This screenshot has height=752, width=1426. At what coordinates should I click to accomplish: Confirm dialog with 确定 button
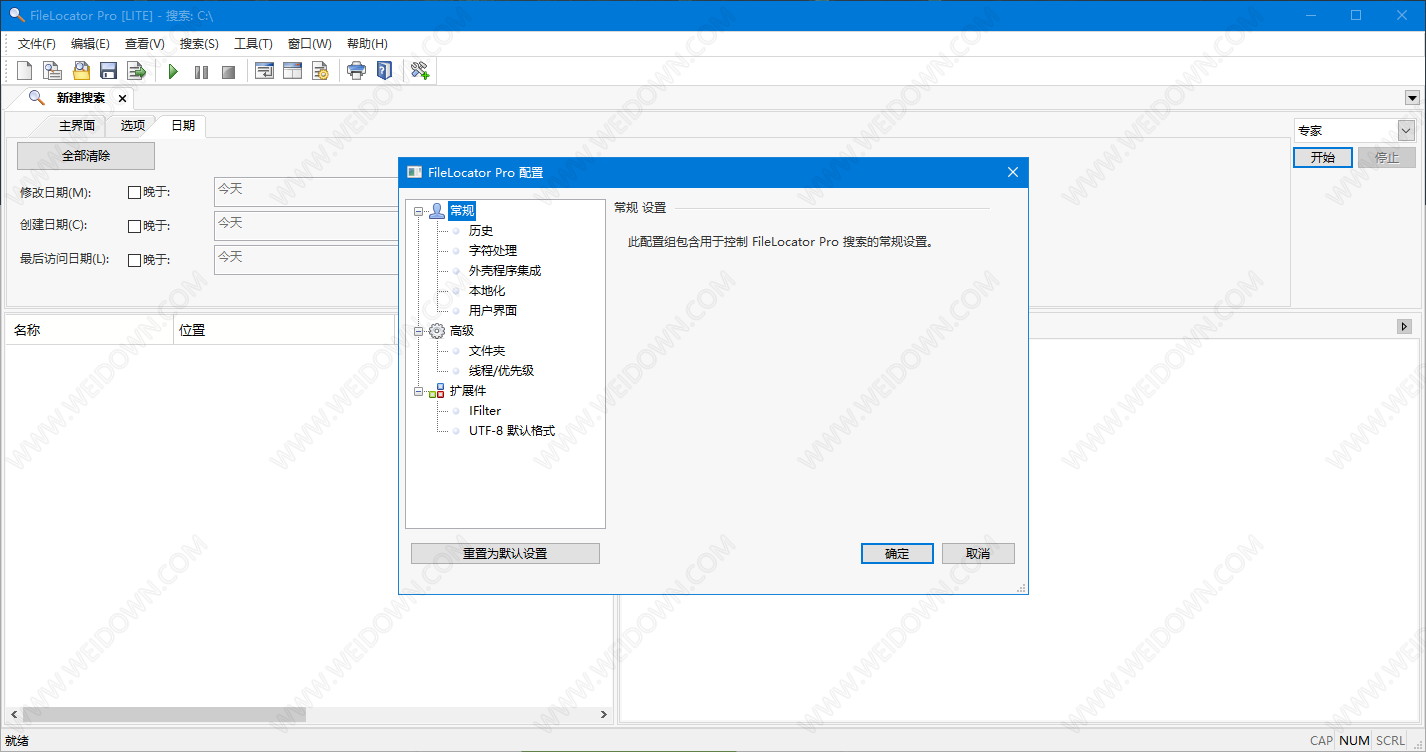pos(897,554)
